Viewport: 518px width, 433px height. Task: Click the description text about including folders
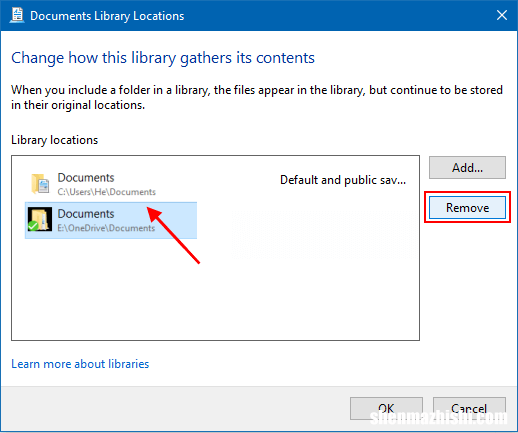coord(257,97)
